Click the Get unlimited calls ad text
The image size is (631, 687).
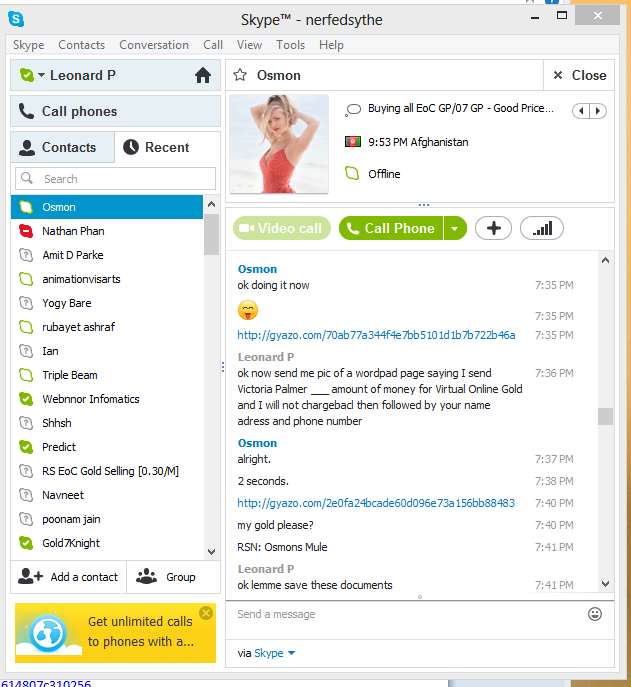[x=140, y=631]
